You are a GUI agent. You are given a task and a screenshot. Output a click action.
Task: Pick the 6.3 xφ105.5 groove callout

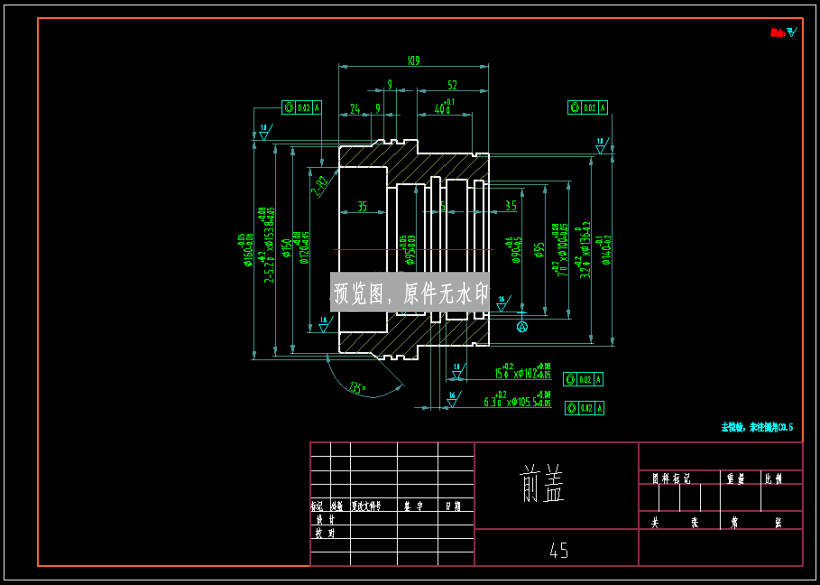[517, 399]
